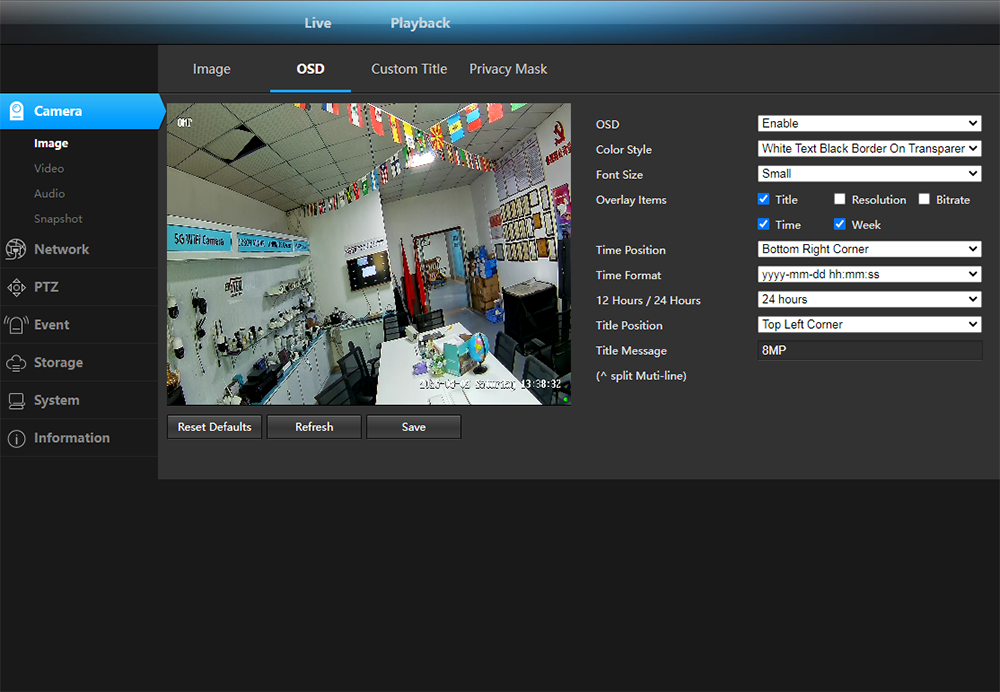Click the camera preview image
The image size is (1000, 692).
[368, 254]
